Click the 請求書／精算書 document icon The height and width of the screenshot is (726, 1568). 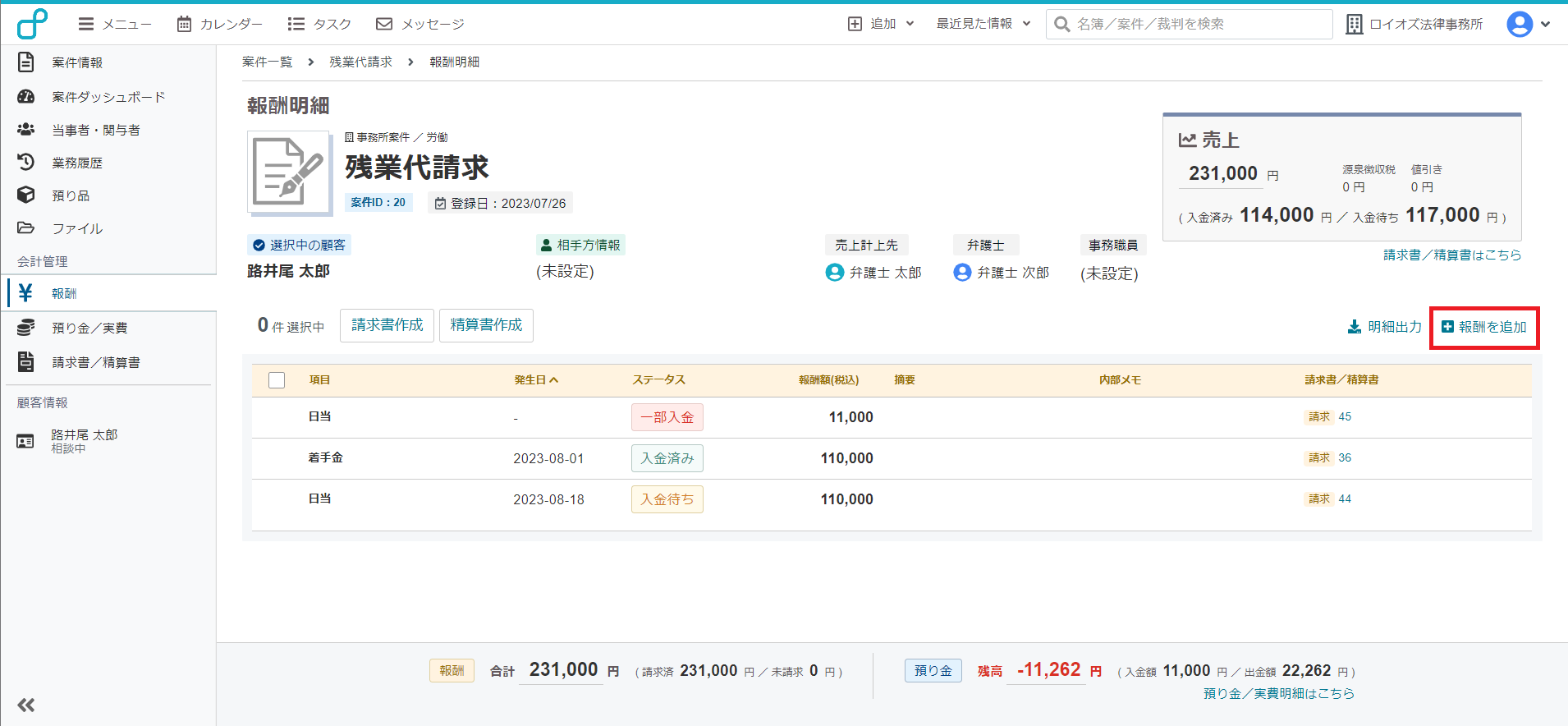pos(25,361)
